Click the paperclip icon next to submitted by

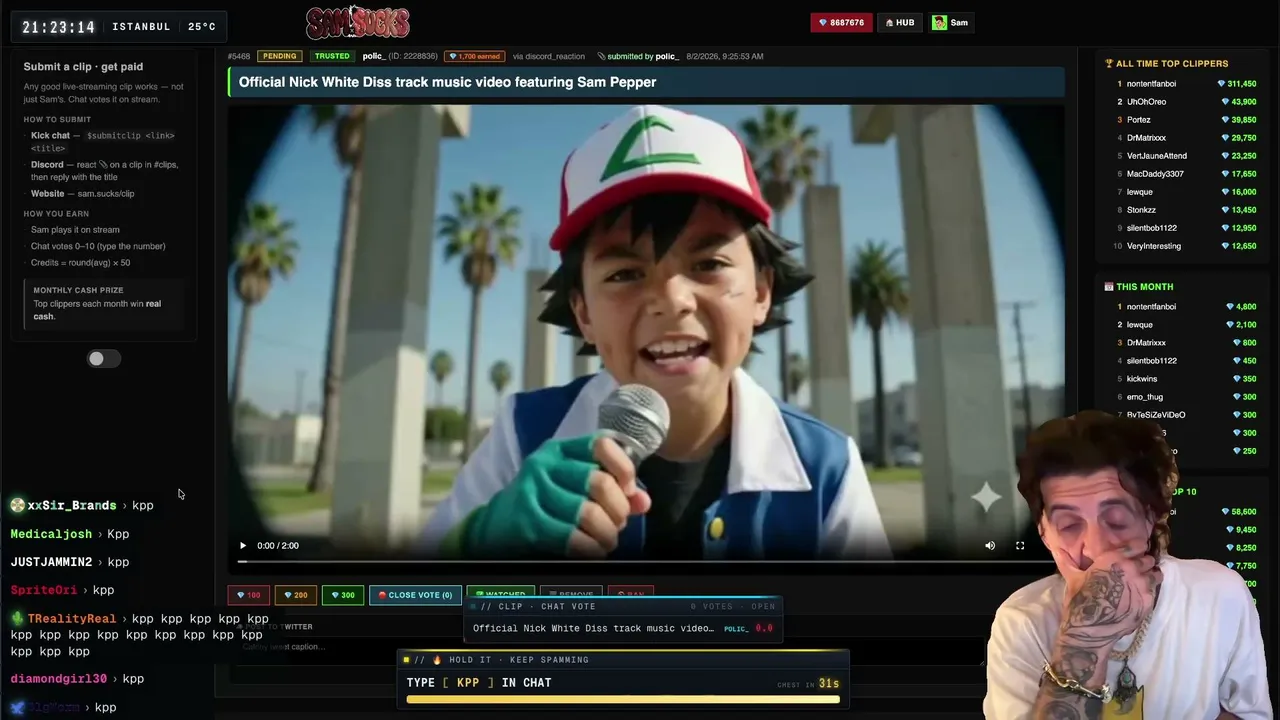click(x=601, y=57)
